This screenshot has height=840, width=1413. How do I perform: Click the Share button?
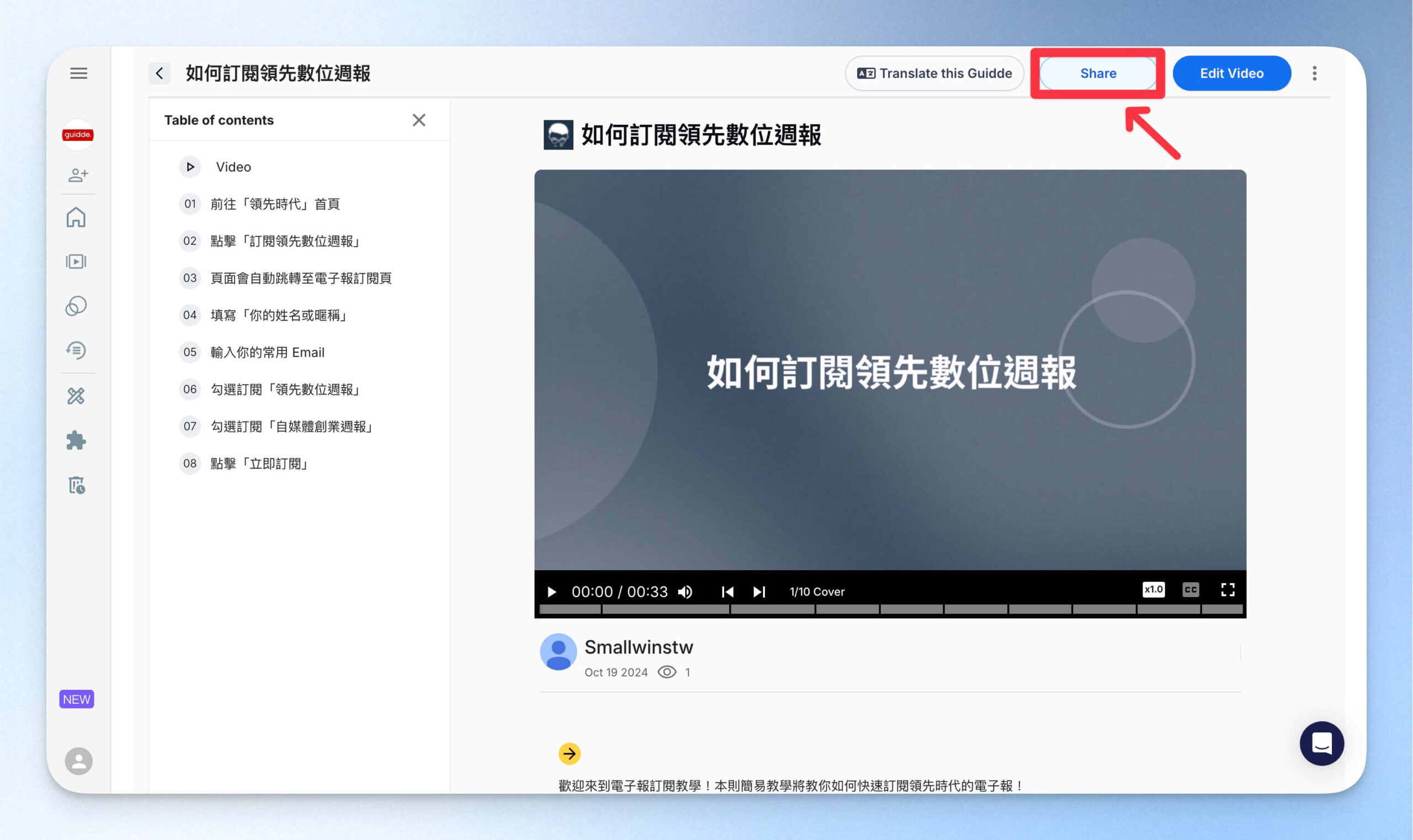1098,73
